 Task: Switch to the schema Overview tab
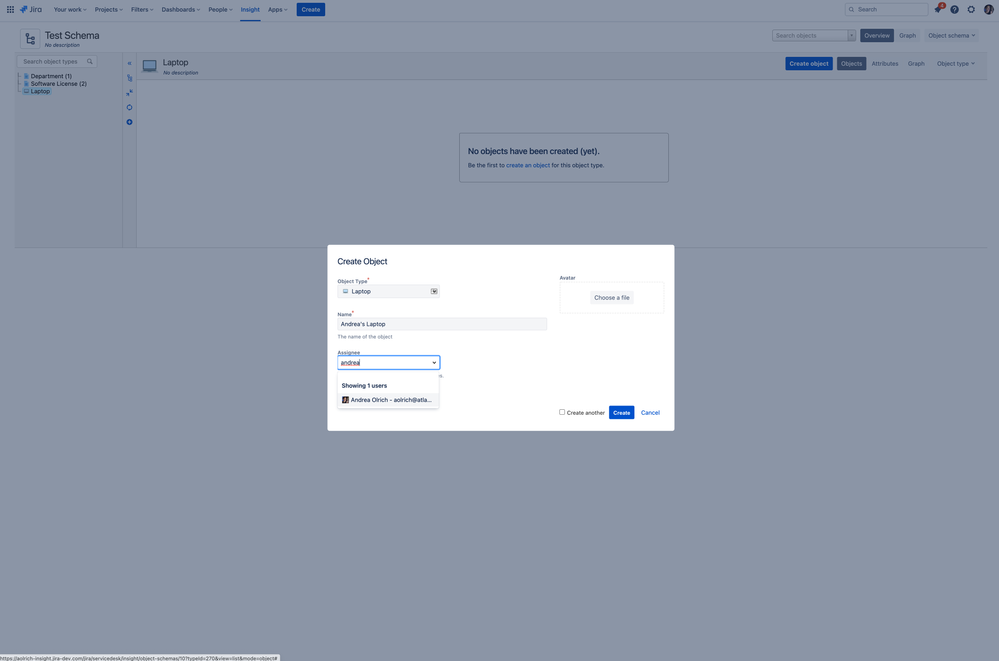click(x=877, y=36)
